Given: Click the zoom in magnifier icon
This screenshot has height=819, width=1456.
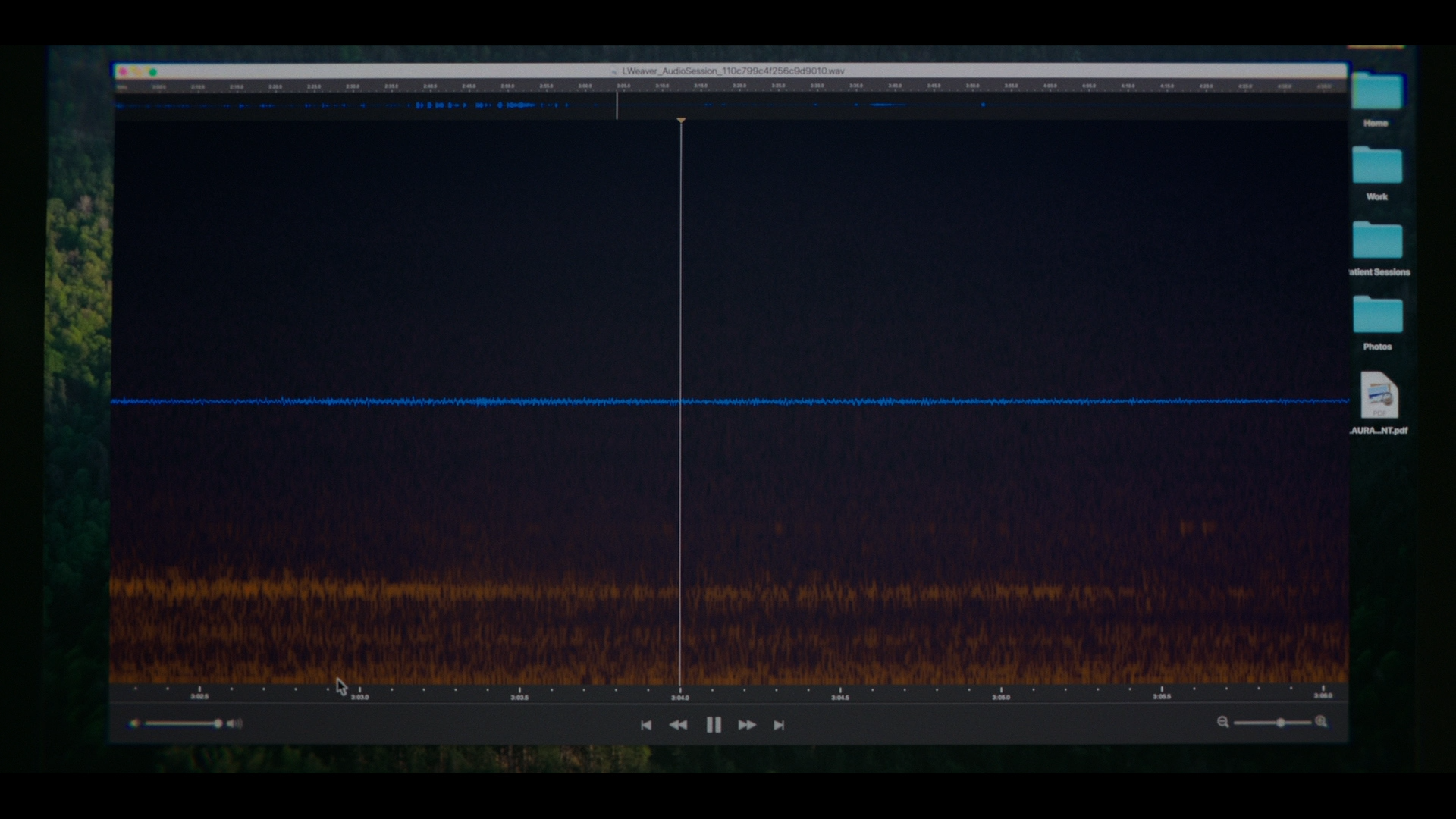Looking at the screenshot, I should pos(1321,722).
